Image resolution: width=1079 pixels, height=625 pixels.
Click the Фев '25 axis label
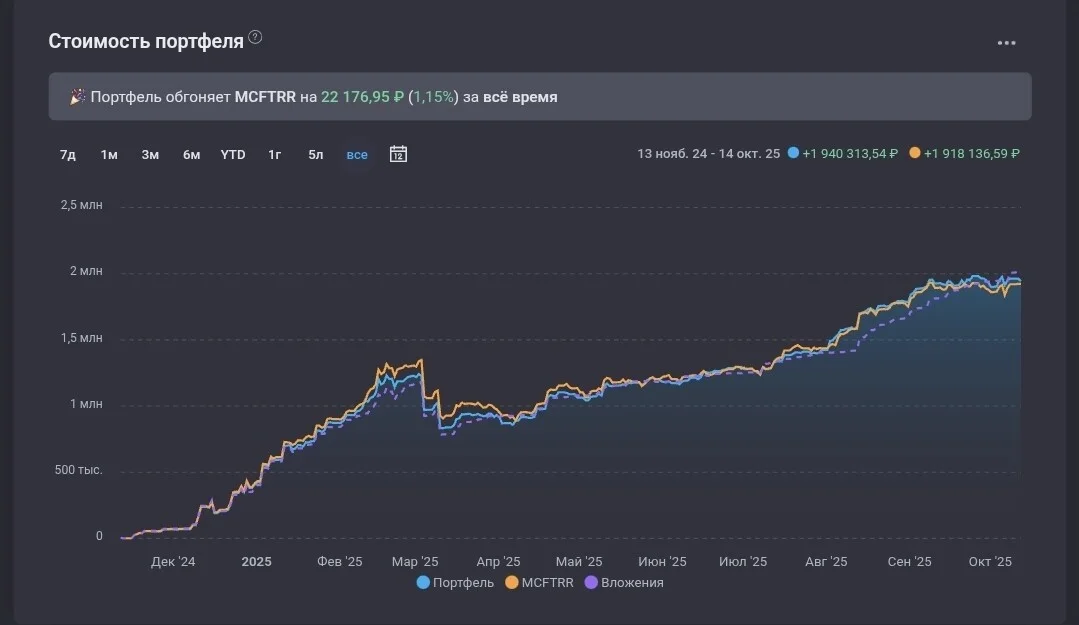coord(339,562)
